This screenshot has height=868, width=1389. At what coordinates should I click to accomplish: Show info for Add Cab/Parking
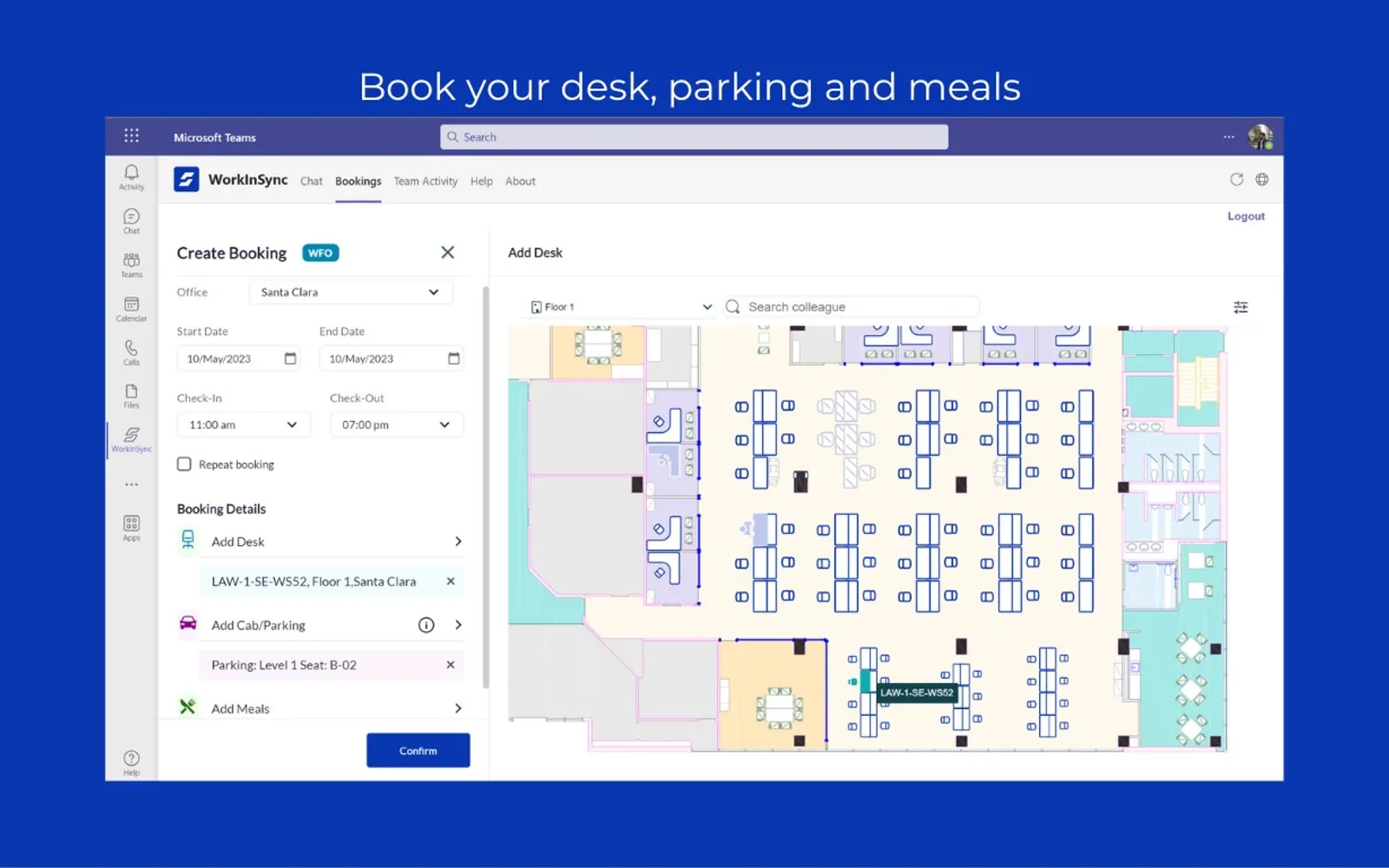pos(426,625)
